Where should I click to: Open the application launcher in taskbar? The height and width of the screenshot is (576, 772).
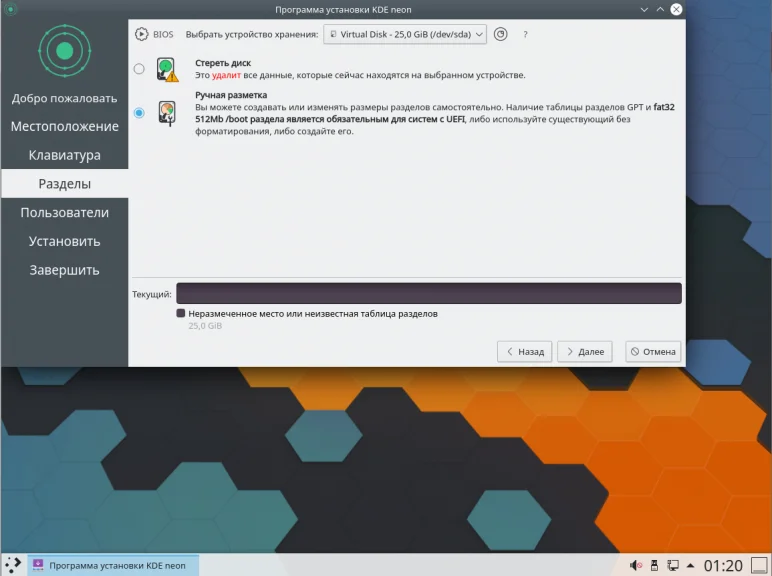point(13,565)
